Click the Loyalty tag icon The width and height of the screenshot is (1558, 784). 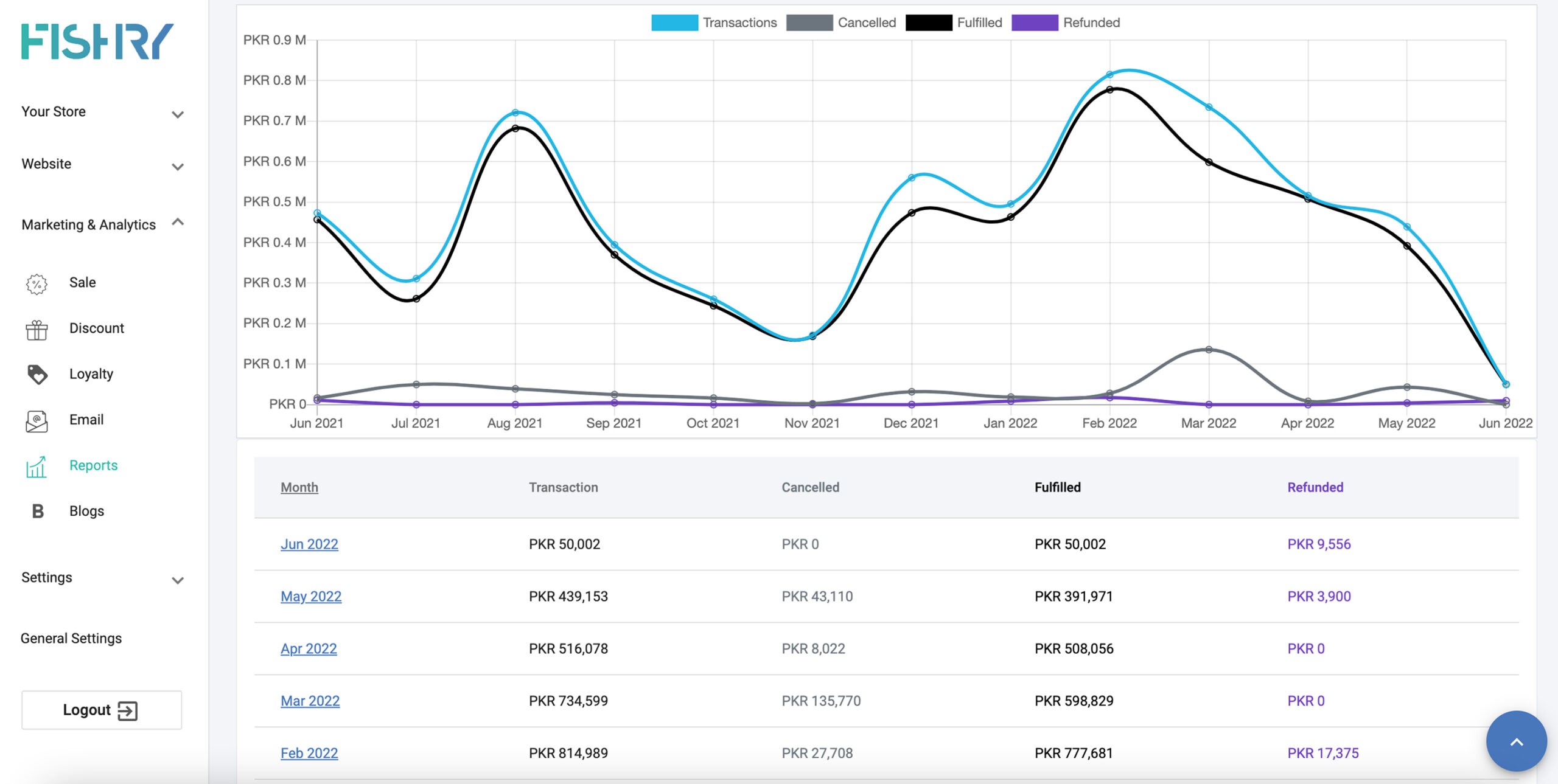point(37,375)
